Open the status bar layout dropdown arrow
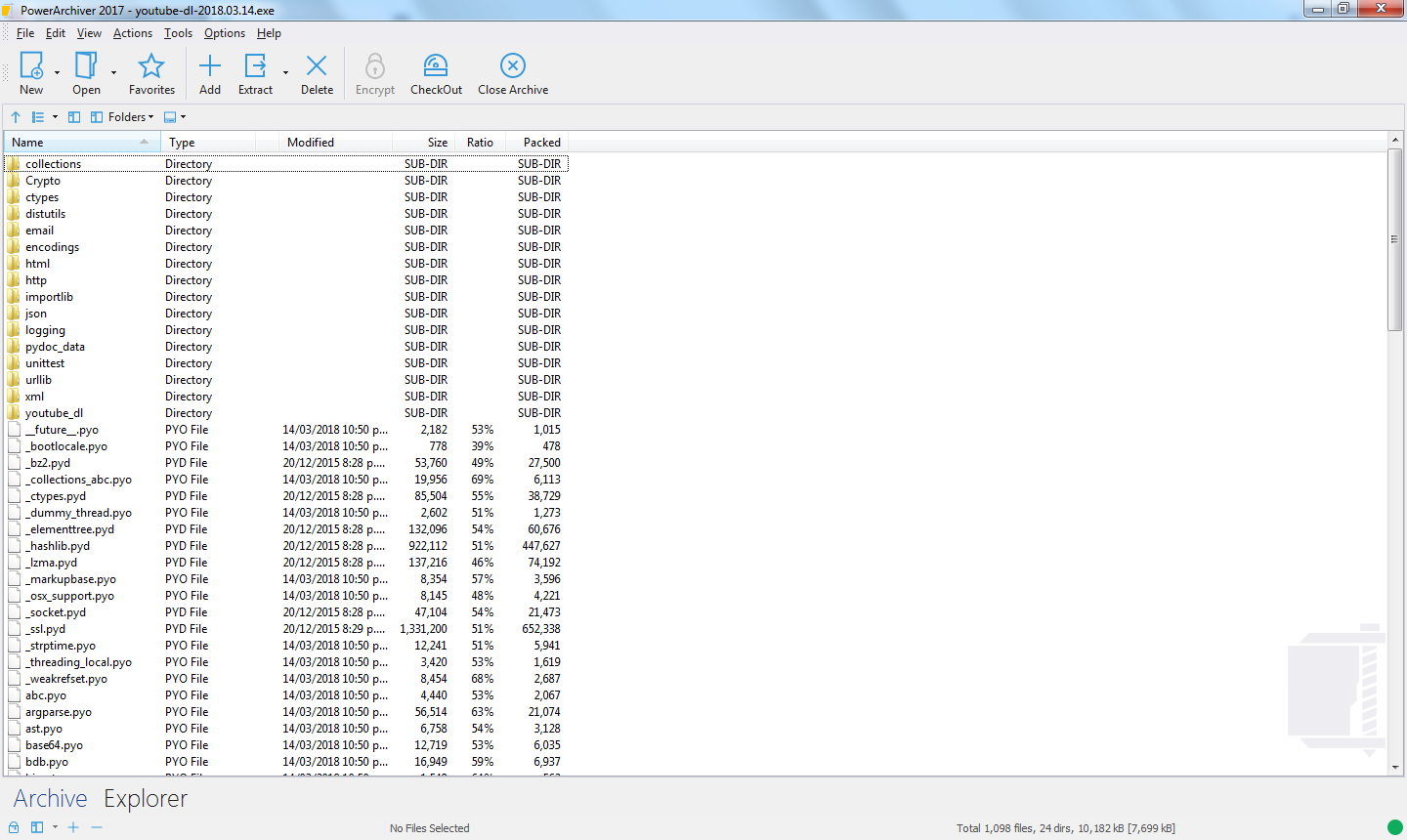Image resolution: width=1407 pixels, height=840 pixels. click(x=55, y=827)
